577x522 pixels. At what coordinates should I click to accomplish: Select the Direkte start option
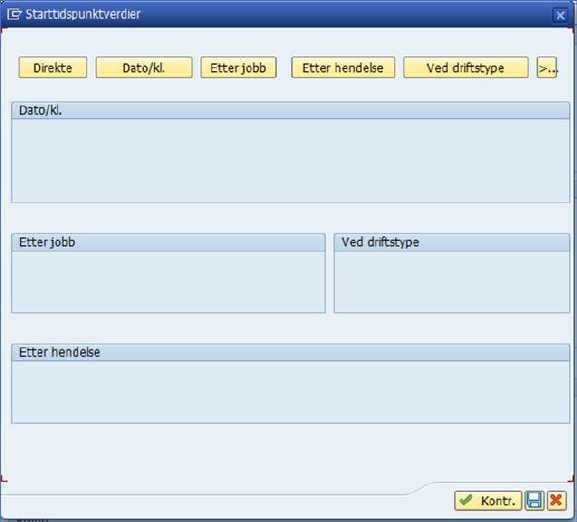(x=53, y=68)
